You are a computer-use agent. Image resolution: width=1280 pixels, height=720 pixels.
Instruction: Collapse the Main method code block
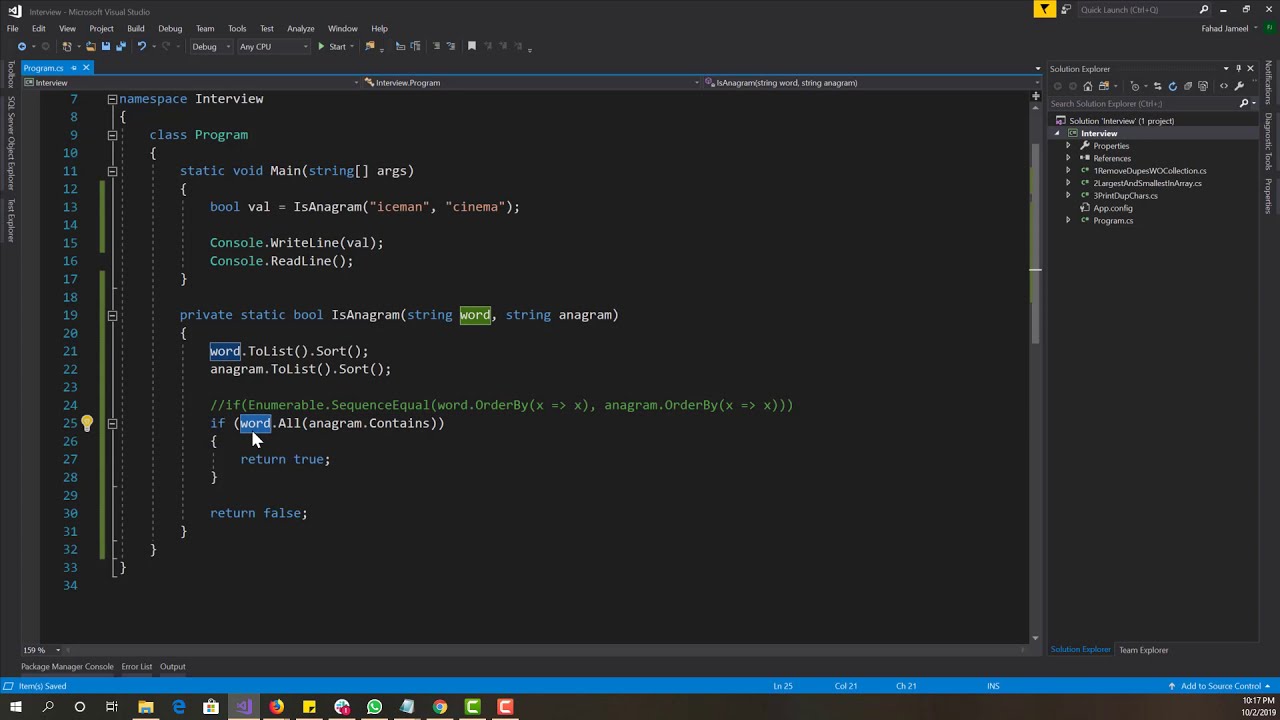112,171
